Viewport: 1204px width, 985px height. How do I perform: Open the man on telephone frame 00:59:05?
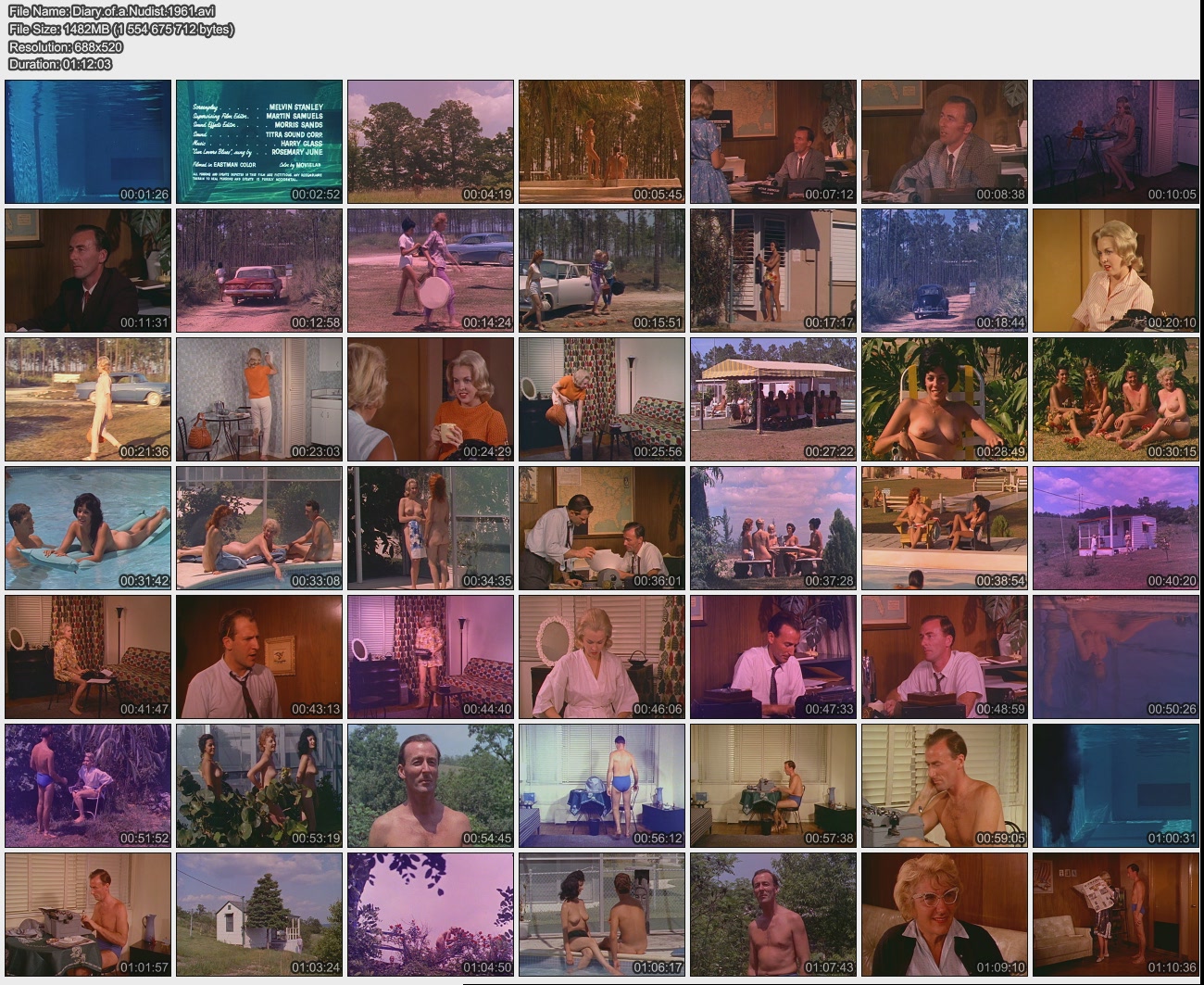[944, 785]
